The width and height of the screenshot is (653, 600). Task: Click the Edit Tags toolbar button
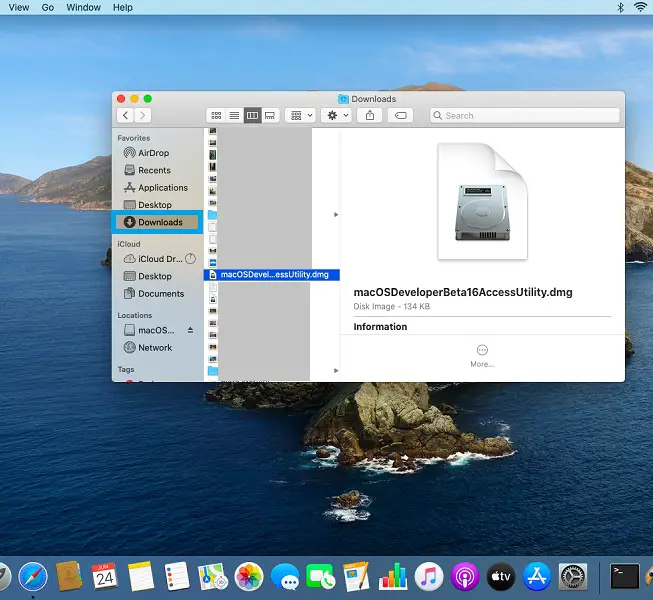(x=401, y=115)
